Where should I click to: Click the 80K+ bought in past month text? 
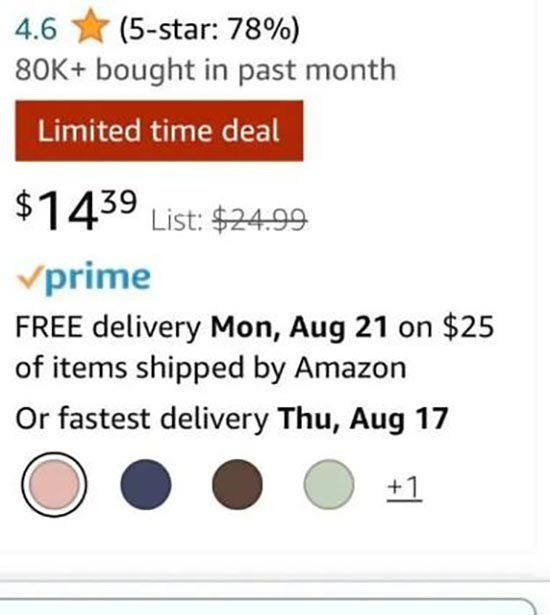point(206,71)
